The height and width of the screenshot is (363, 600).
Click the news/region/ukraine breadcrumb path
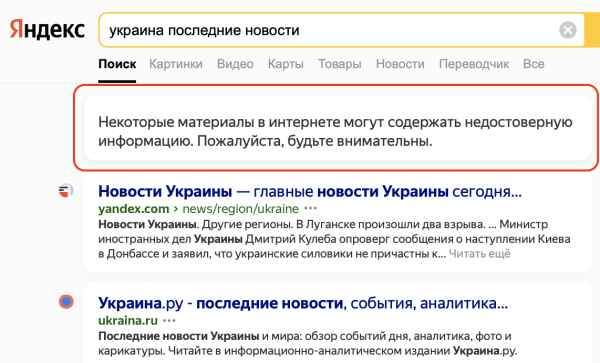tap(240, 209)
